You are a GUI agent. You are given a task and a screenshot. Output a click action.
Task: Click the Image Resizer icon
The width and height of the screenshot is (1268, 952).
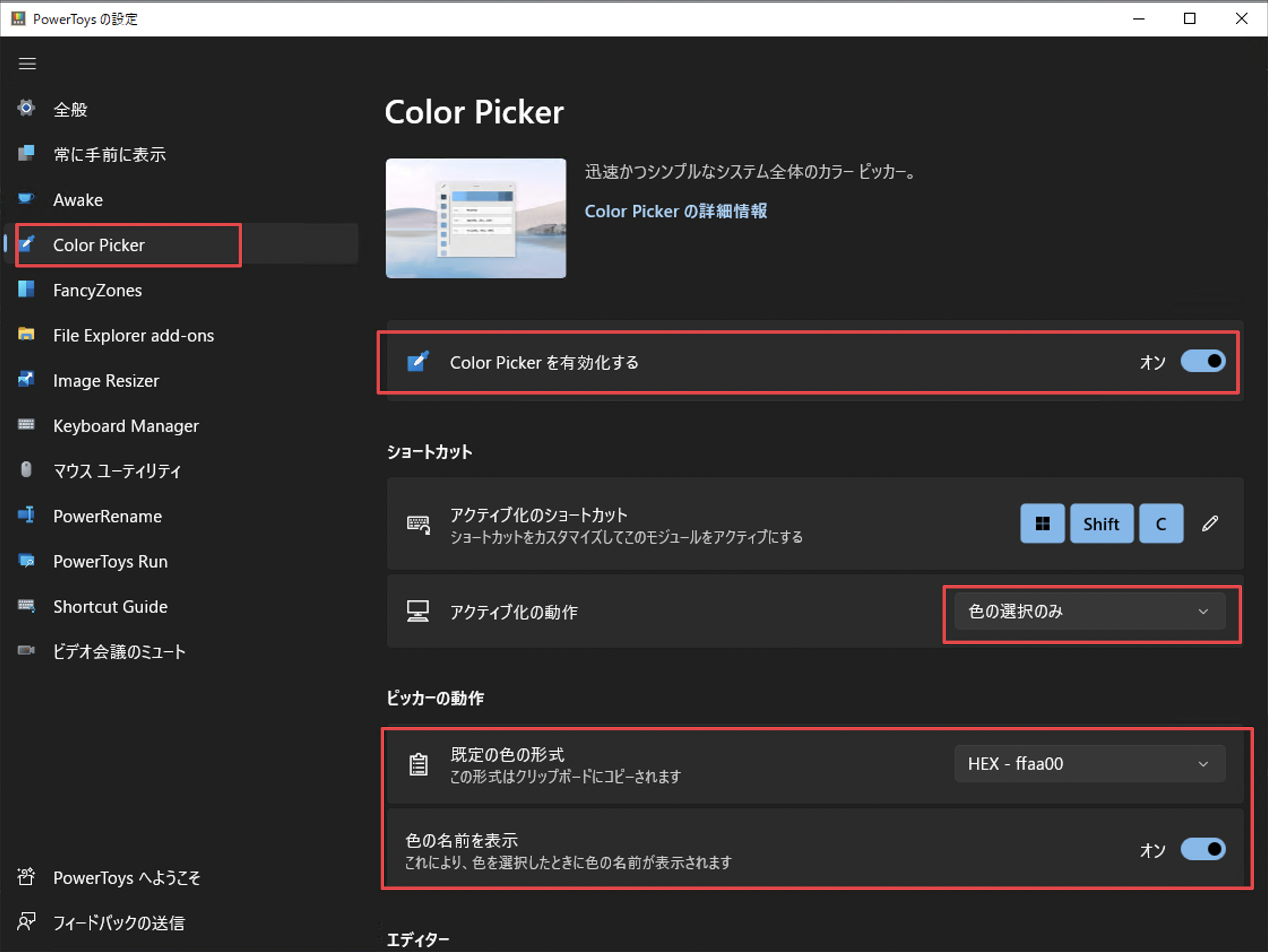point(27,380)
